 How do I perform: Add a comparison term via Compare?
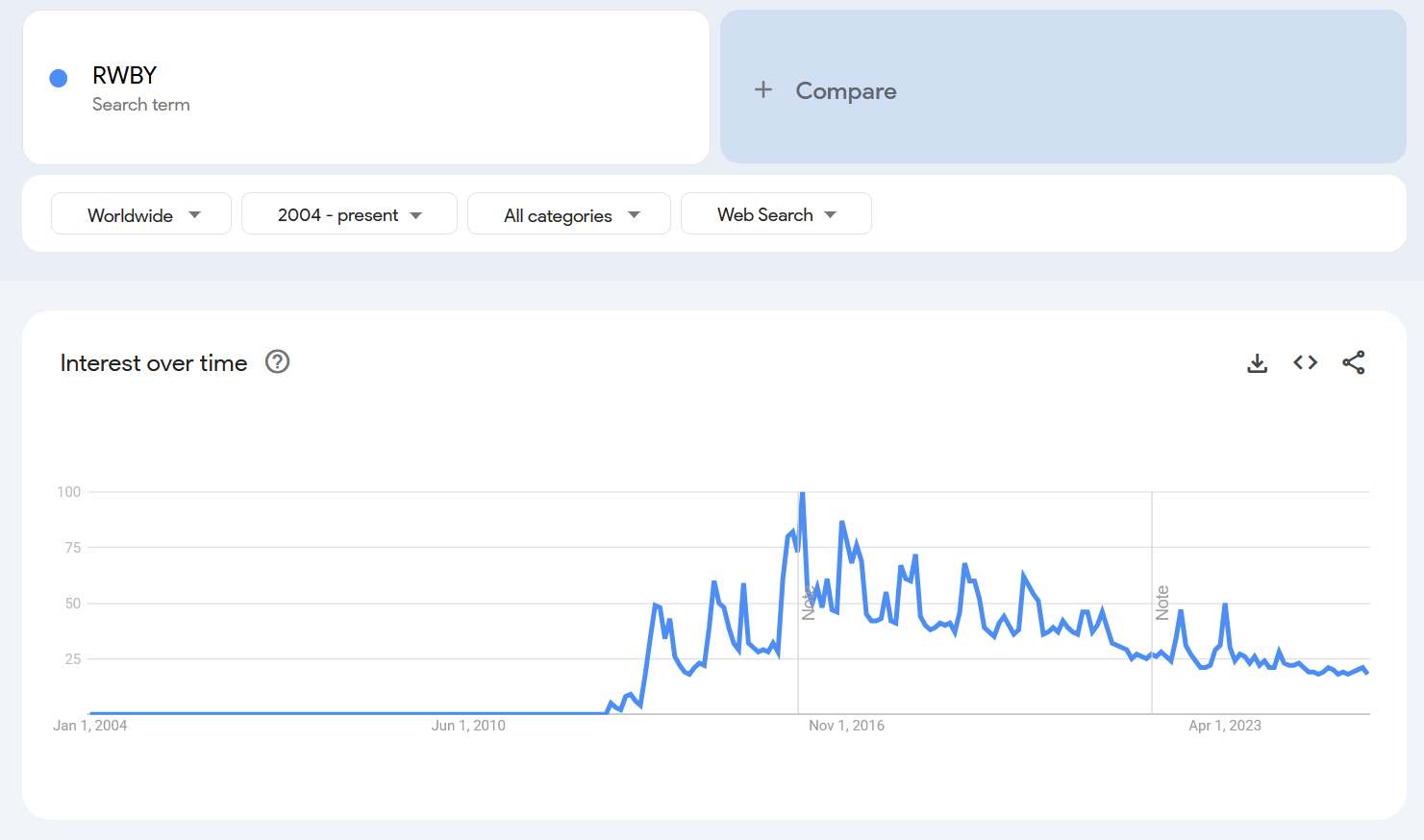click(x=1063, y=86)
